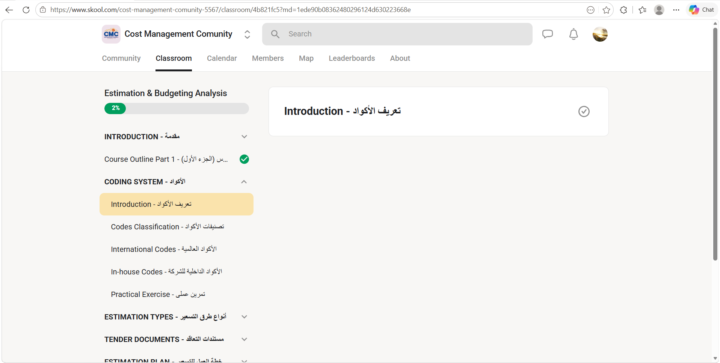Select the ESTIMATION TYPES section heading

pos(165,317)
